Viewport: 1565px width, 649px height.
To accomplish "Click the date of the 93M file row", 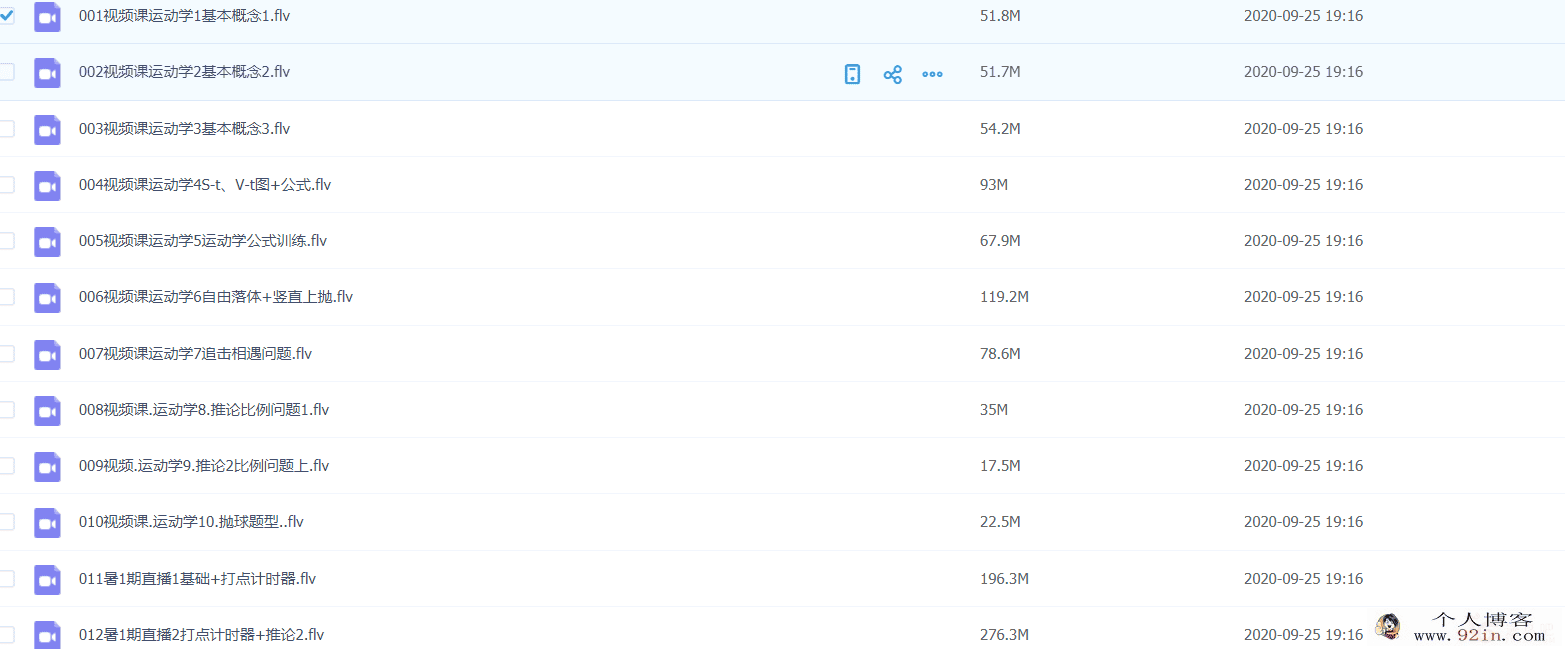I will [x=1303, y=185].
